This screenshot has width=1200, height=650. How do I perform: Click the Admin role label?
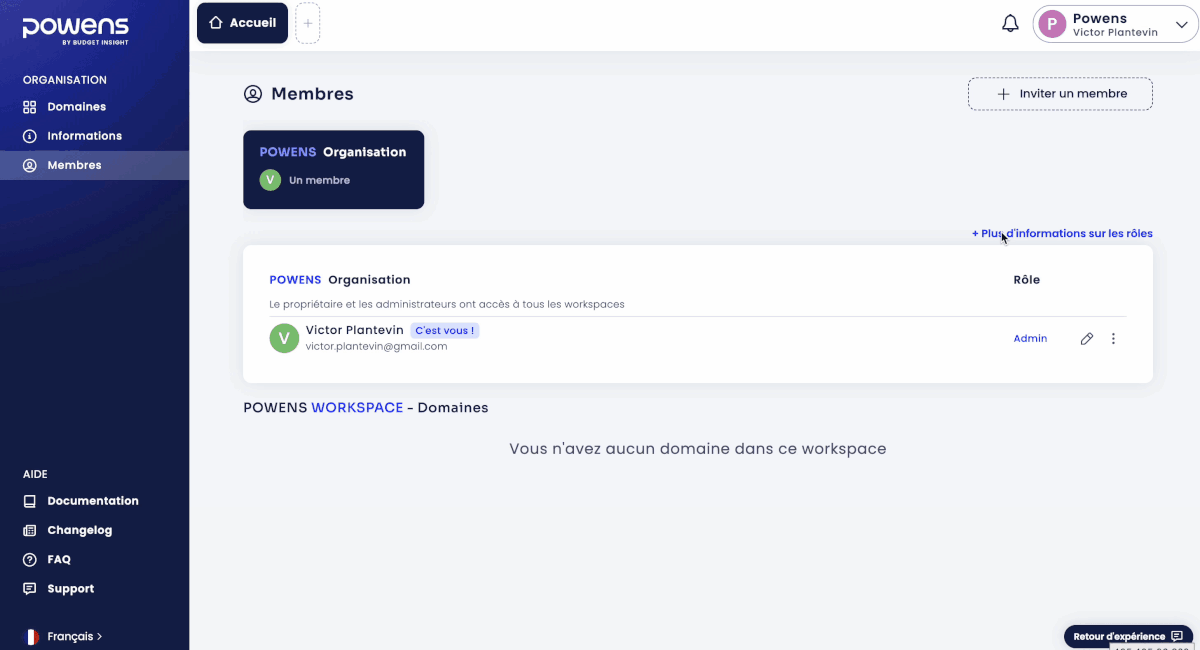(x=1030, y=339)
